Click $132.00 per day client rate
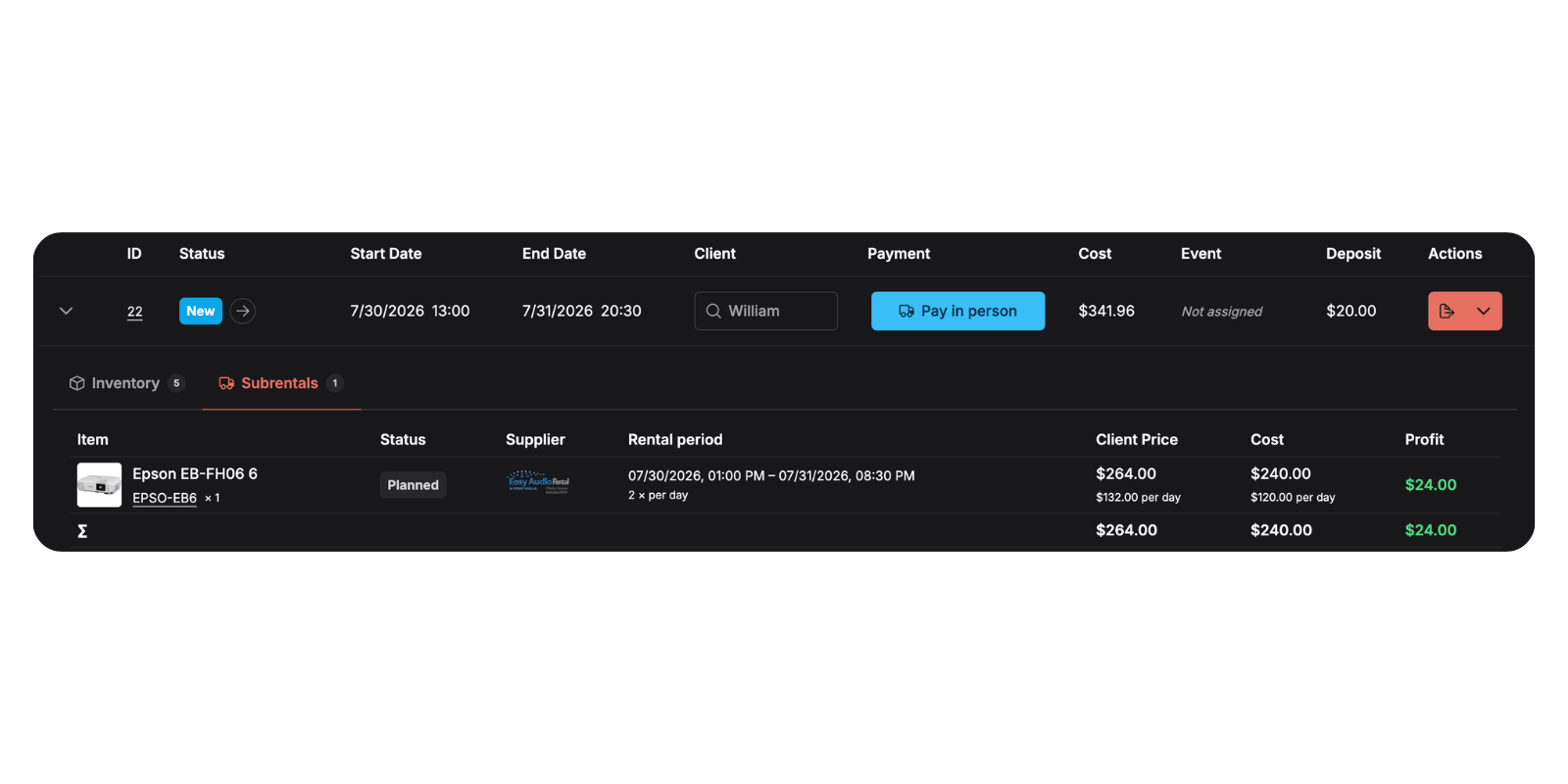 pyautogui.click(x=1138, y=498)
